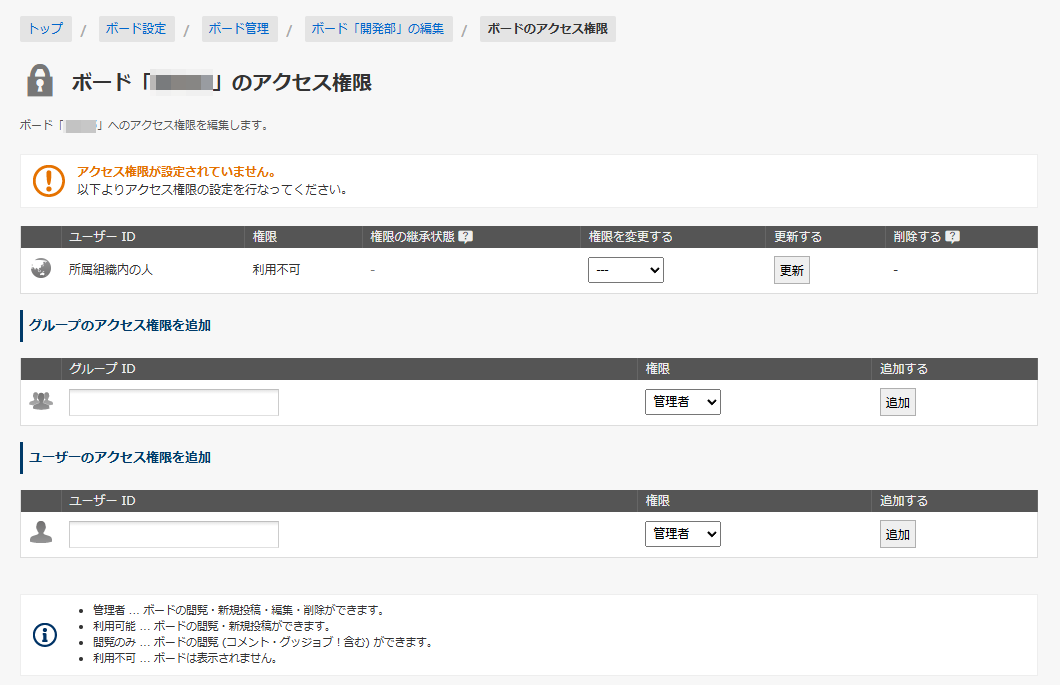Focus the グループ ID input field
Image resolution: width=1060 pixels, height=685 pixels.
pyautogui.click(x=174, y=402)
